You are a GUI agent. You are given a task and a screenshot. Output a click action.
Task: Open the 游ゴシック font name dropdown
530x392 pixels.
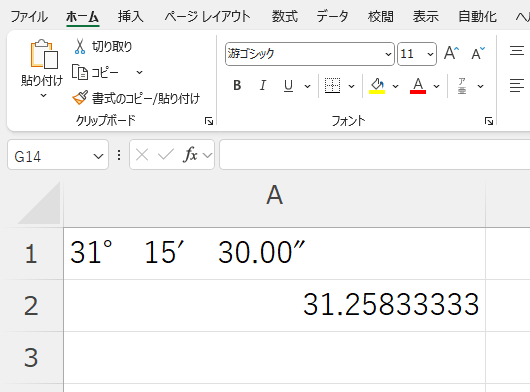pos(388,54)
